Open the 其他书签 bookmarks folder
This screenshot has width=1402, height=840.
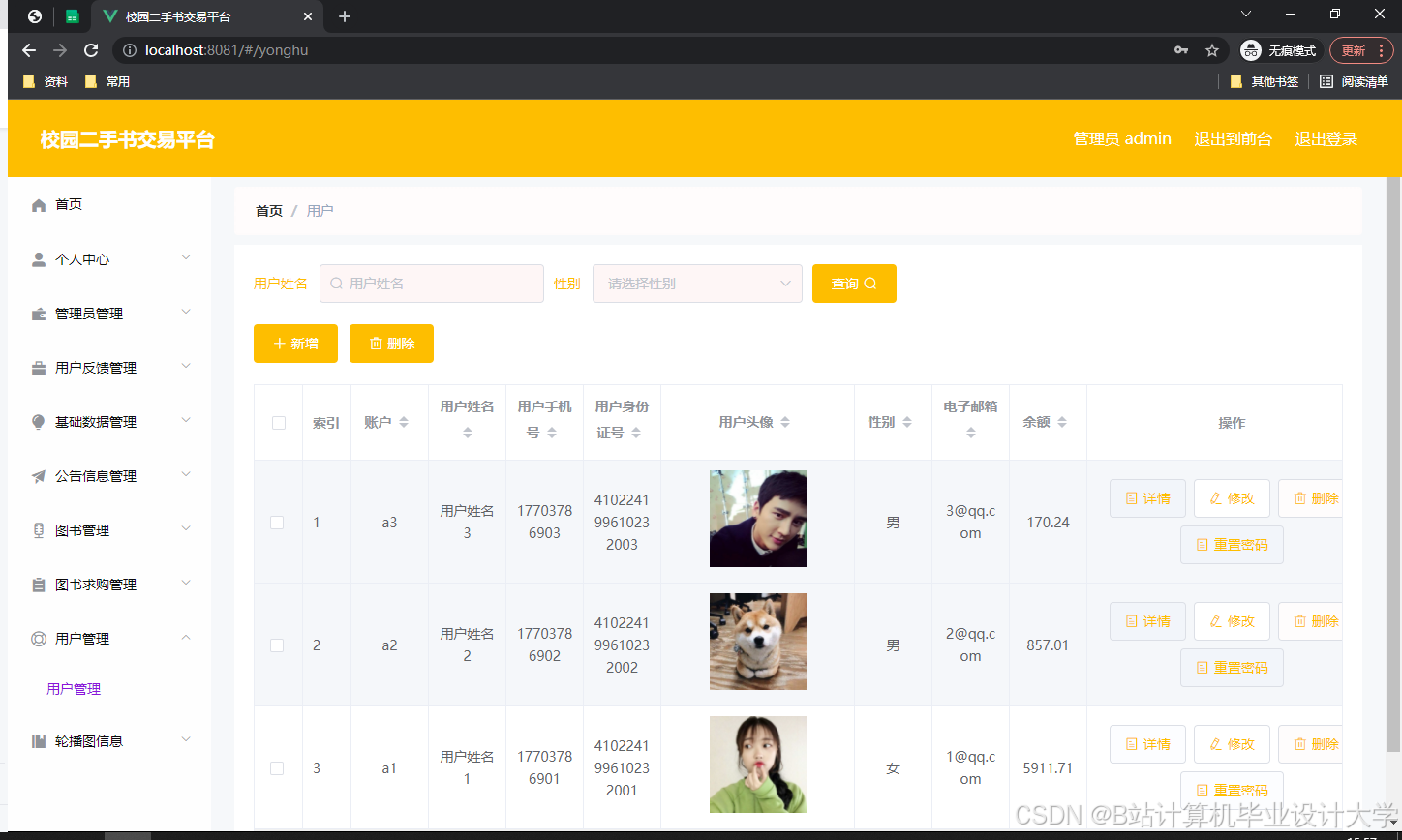(x=1264, y=81)
